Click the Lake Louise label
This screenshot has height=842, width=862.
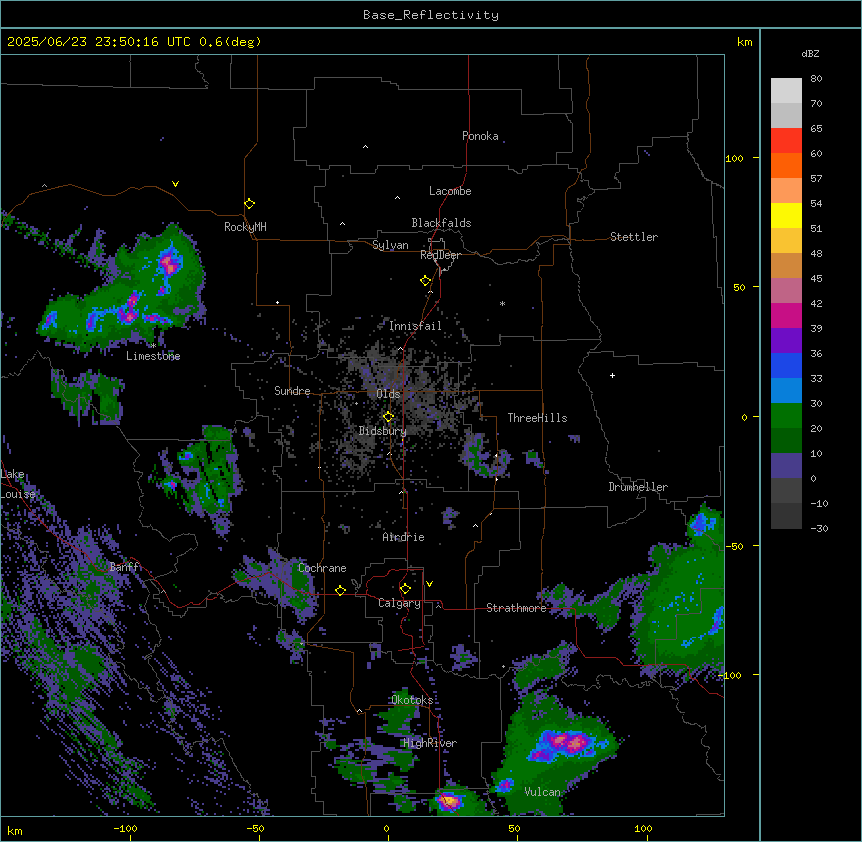17,484
